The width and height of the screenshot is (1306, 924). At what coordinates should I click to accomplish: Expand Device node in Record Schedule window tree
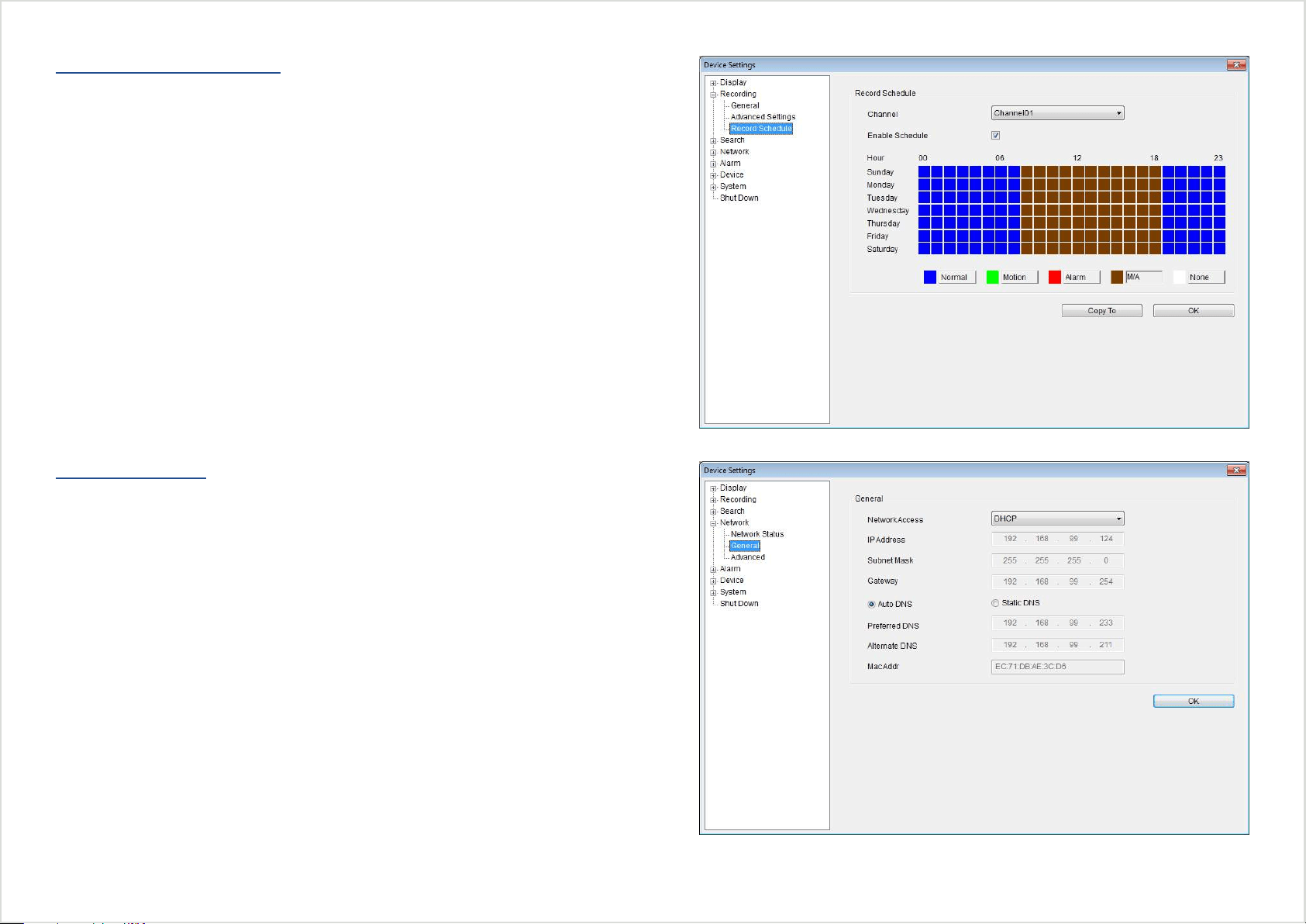coord(713,176)
